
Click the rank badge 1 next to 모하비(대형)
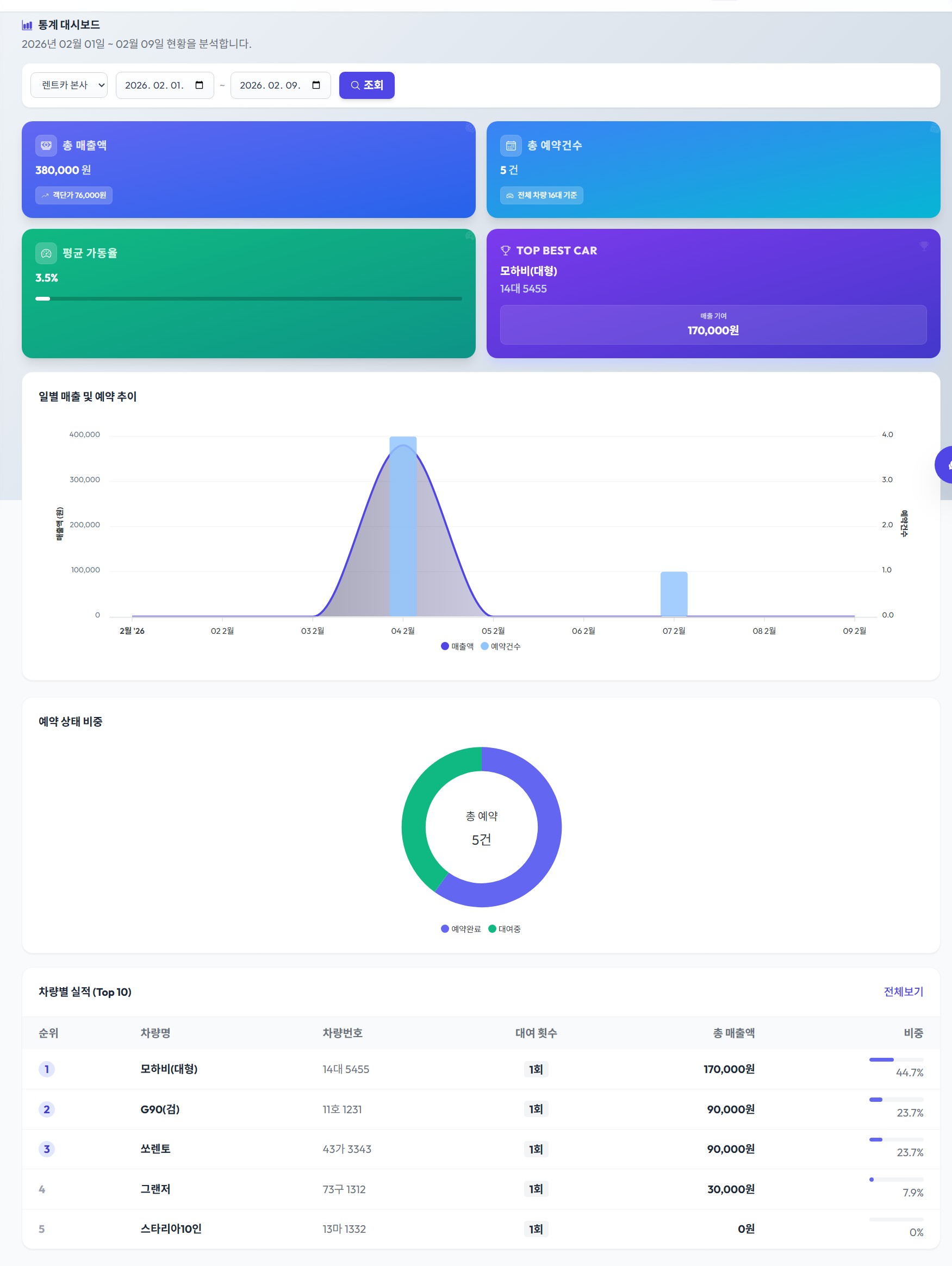(46, 1069)
